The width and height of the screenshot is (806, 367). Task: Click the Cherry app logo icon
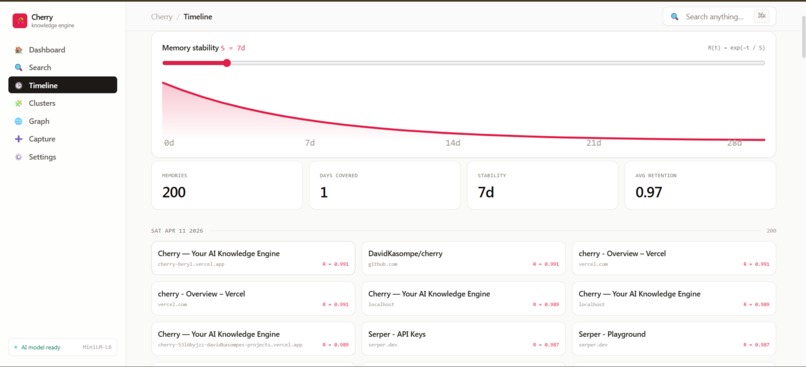(20, 21)
